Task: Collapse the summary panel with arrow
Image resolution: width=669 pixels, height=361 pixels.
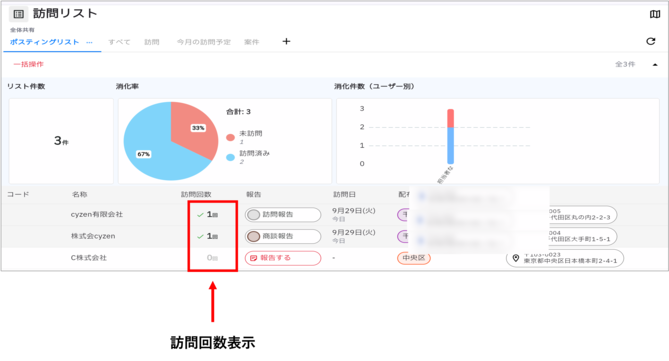Action: (655, 64)
